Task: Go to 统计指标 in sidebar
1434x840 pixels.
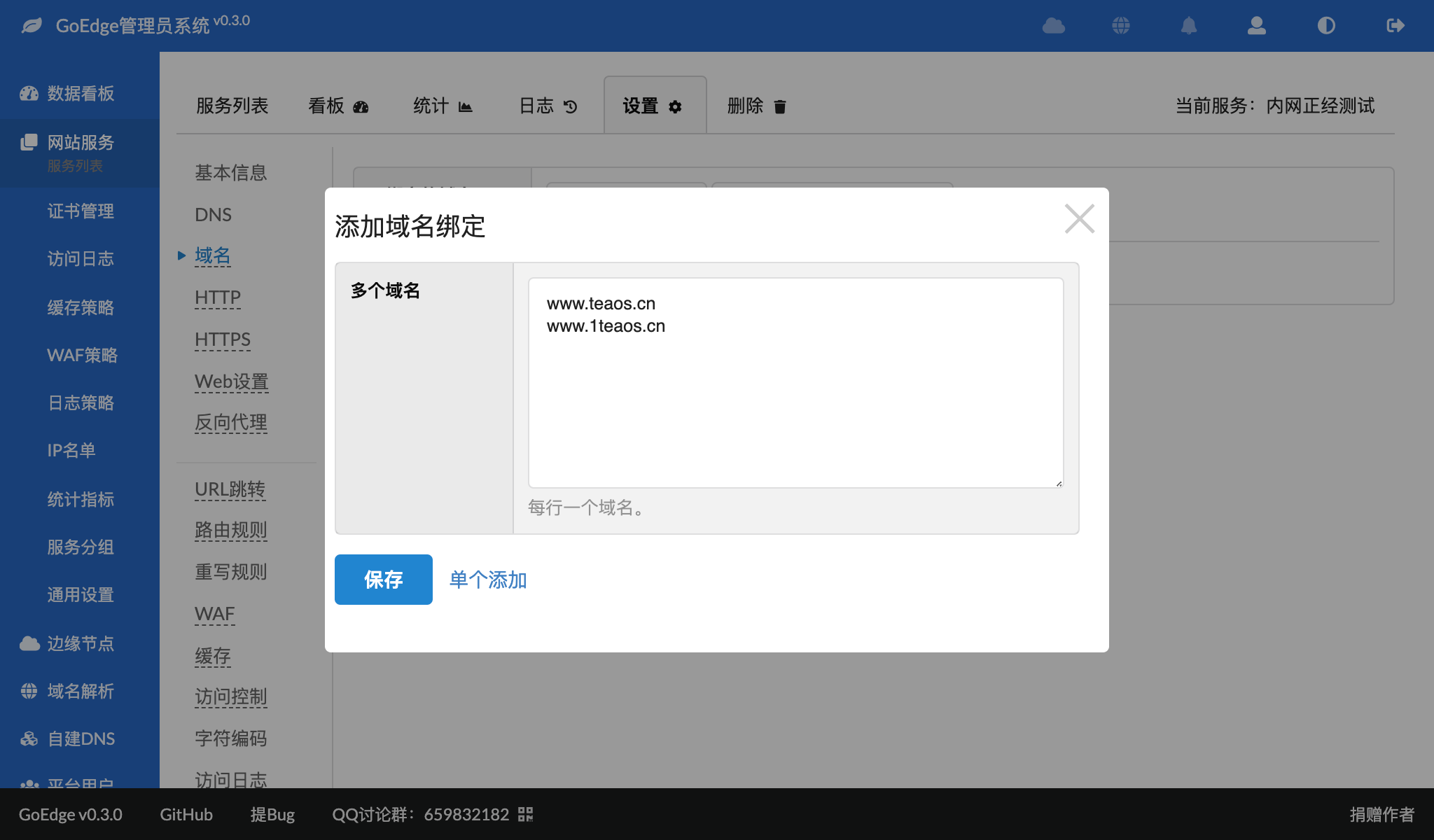Action: 81,500
